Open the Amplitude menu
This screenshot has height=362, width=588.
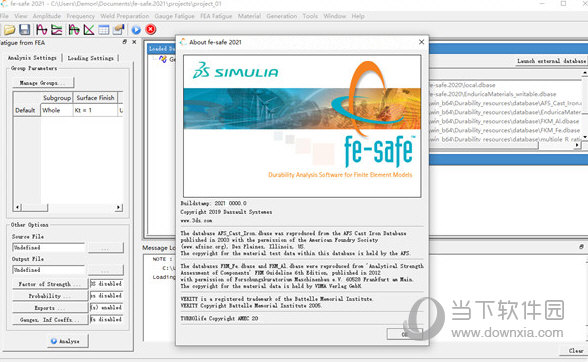click(47, 16)
